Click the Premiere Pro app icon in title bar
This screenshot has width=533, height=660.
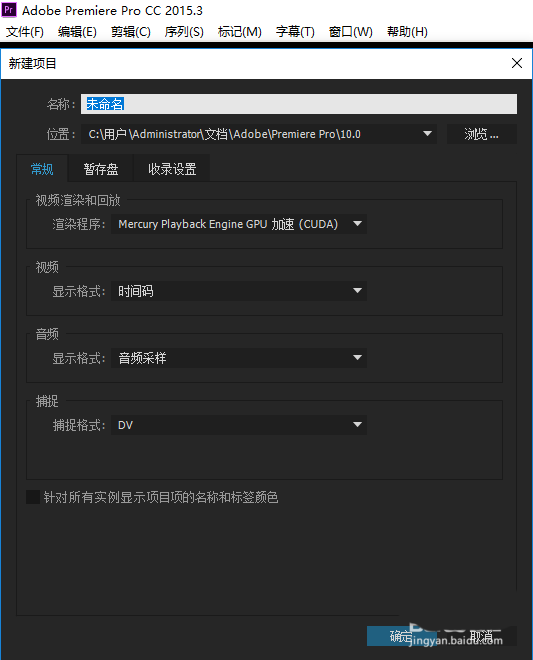[x=9, y=9]
